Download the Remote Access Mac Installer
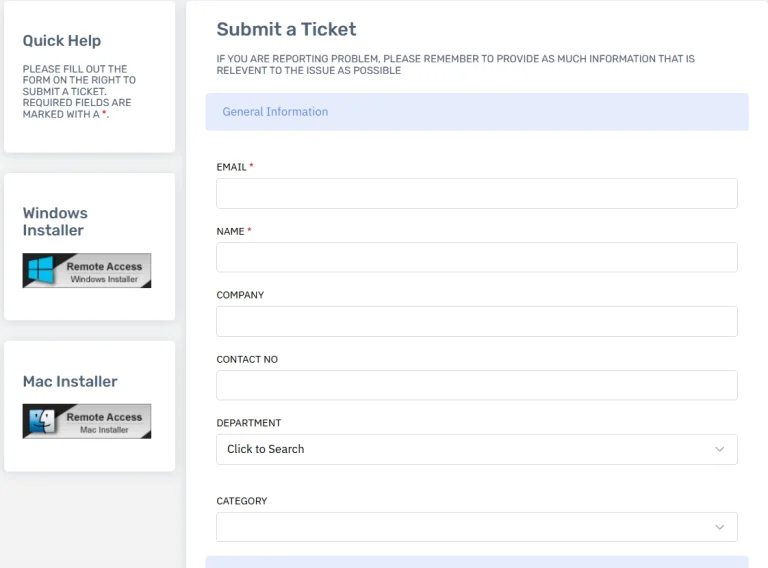Image resolution: width=768 pixels, height=568 pixels. [87, 421]
